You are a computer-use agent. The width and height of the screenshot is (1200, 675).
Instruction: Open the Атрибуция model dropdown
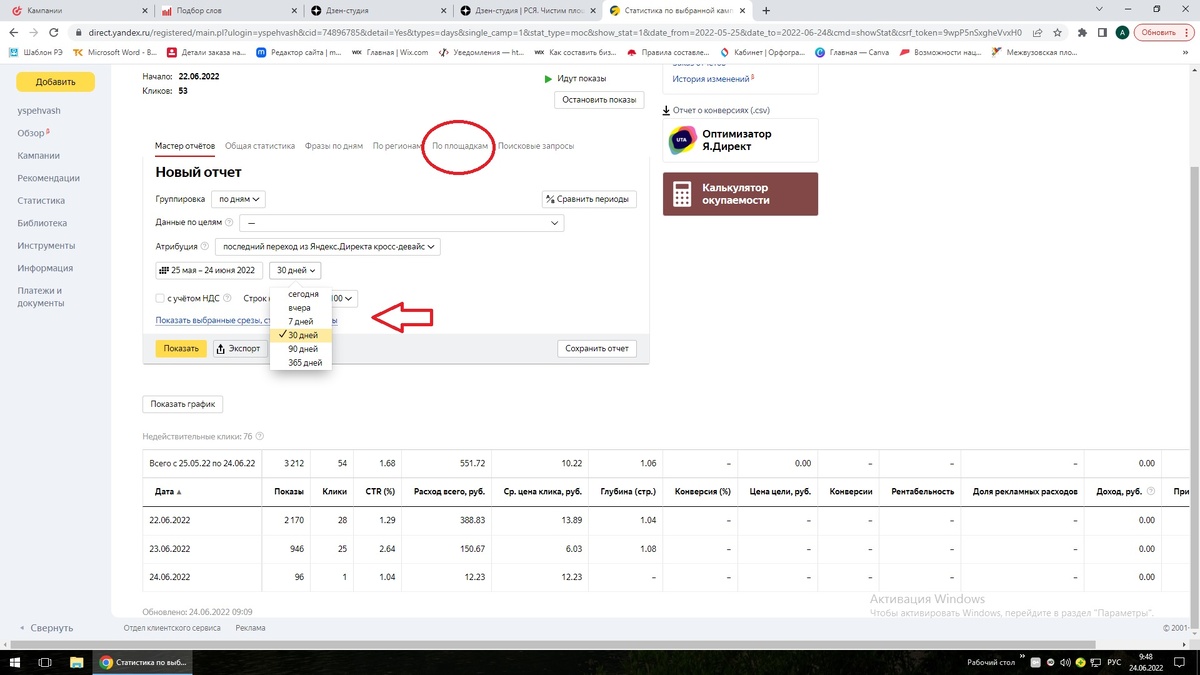[x=328, y=246]
